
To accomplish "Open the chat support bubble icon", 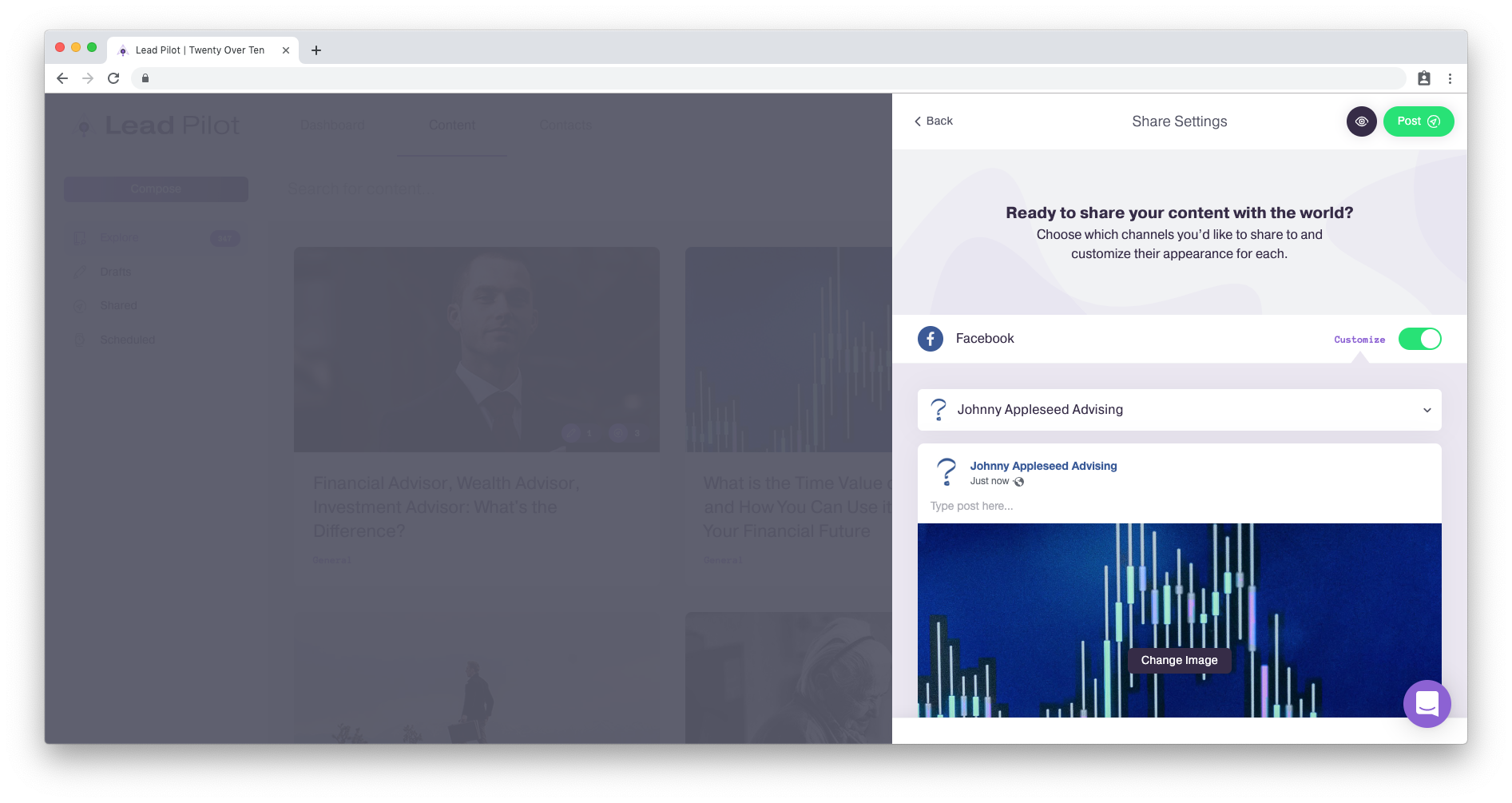I will coord(1427,704).
